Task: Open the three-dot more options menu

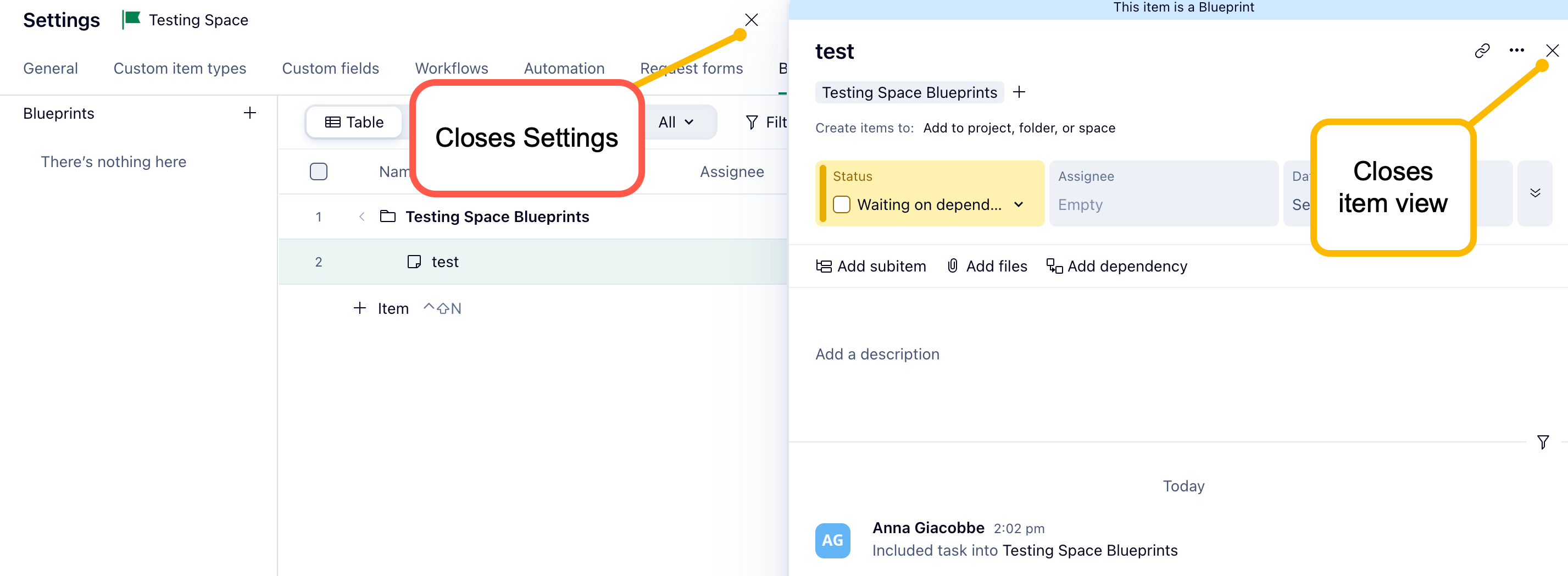Action: point(1516,51)
